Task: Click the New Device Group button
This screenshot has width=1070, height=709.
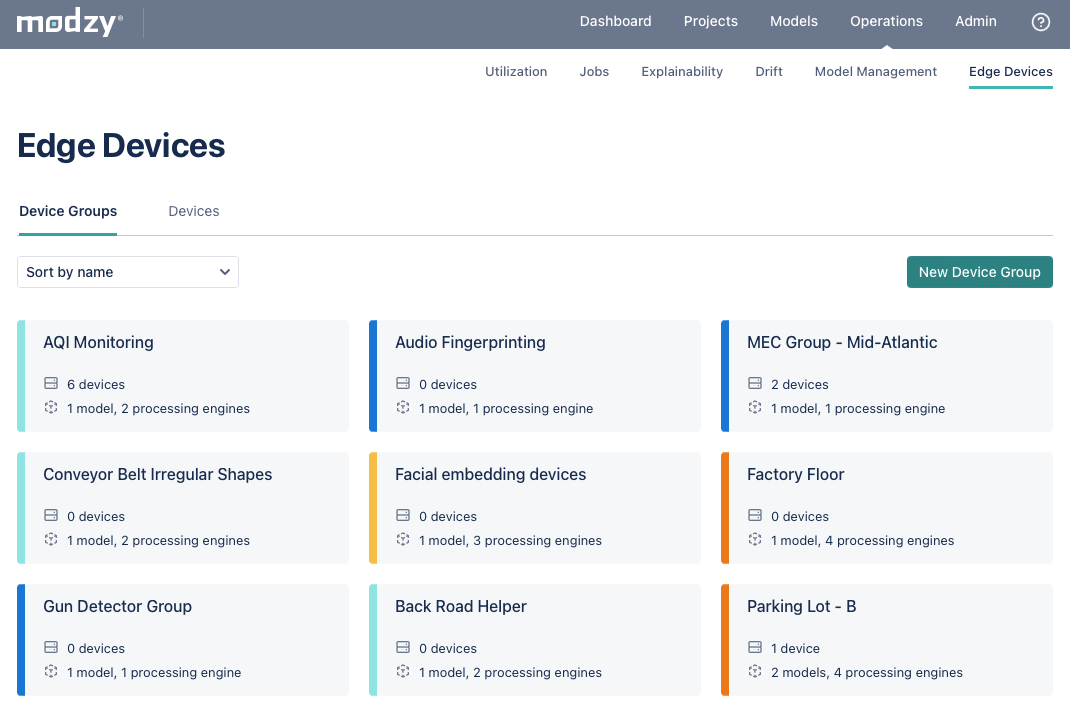Action: (x=979, y=272)
